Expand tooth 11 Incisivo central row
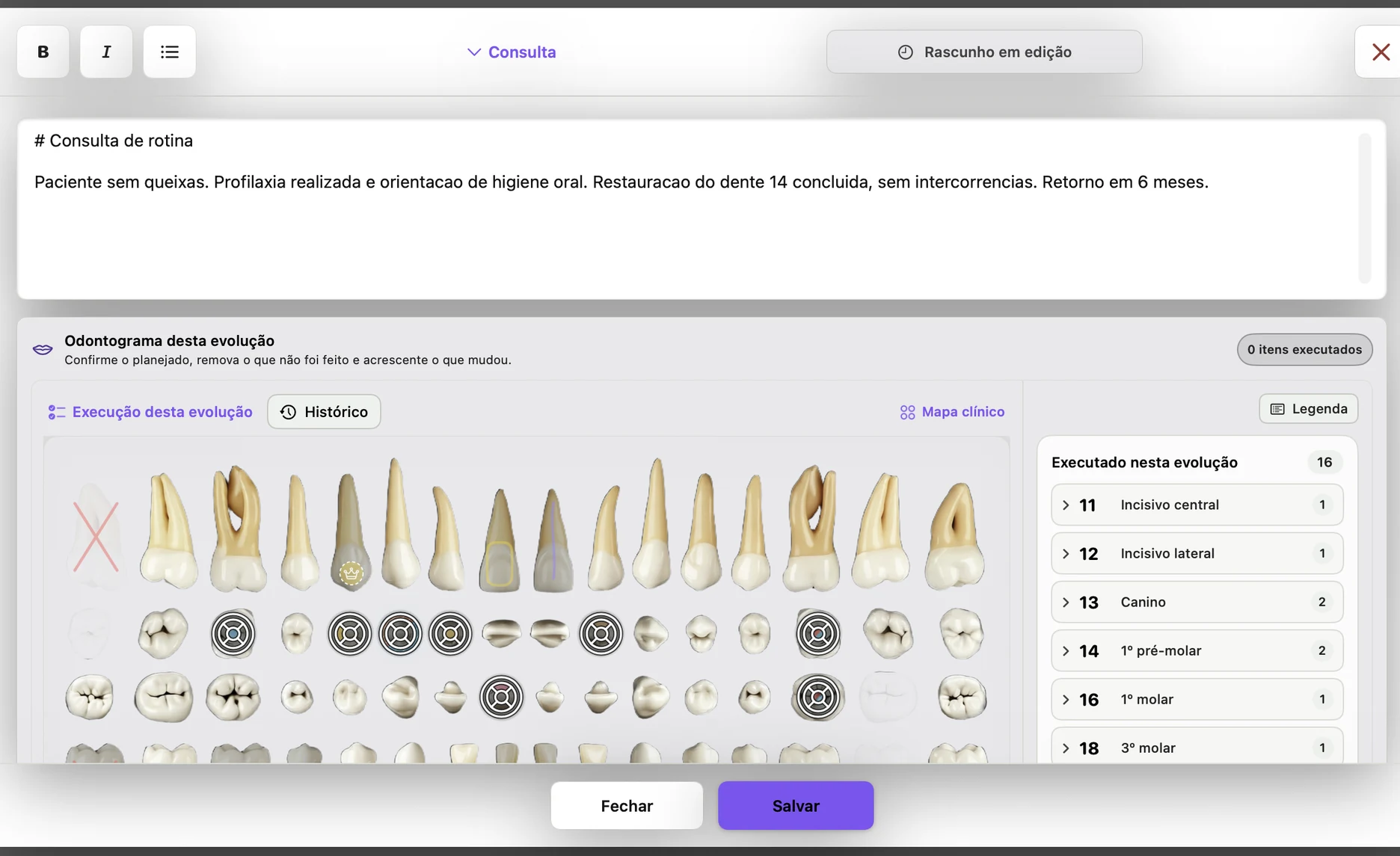Image resolution: width=1400 pixels, height=856 pixels. (x=1197, y=505)
